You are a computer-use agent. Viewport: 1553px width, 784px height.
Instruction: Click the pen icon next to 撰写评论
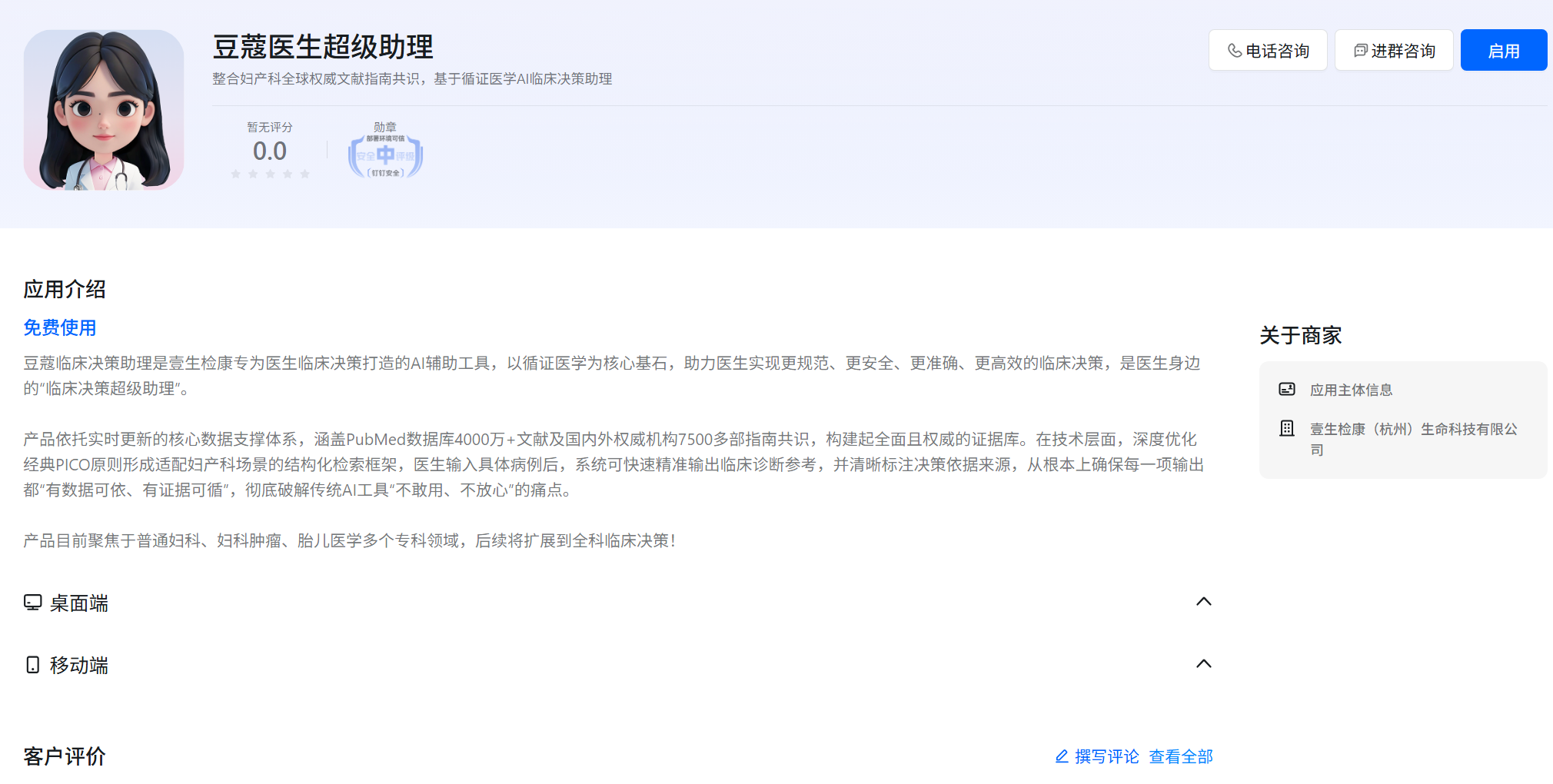tap(1060, 756)
